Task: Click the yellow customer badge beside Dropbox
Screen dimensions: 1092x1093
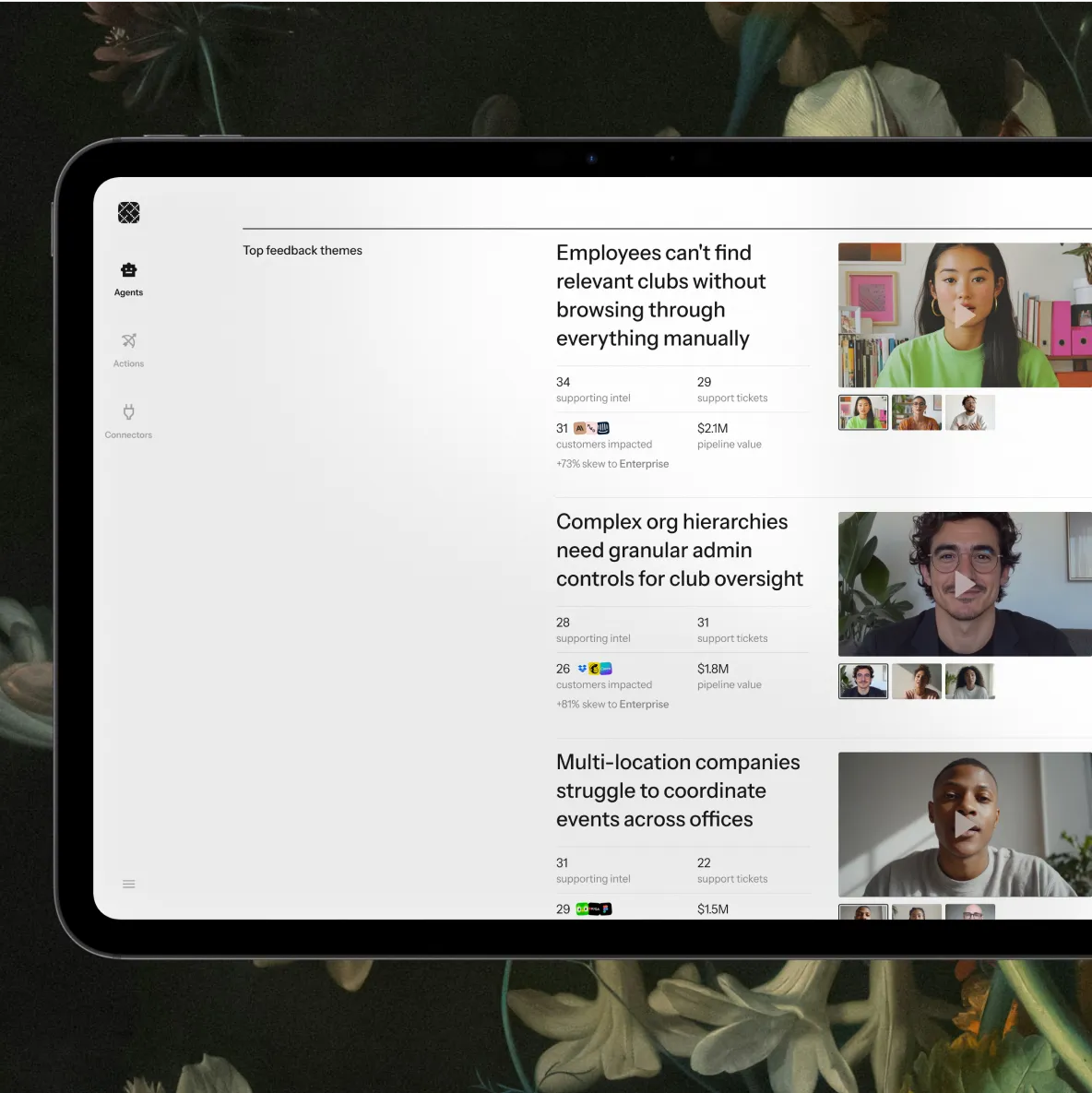Action: [595, 668]
